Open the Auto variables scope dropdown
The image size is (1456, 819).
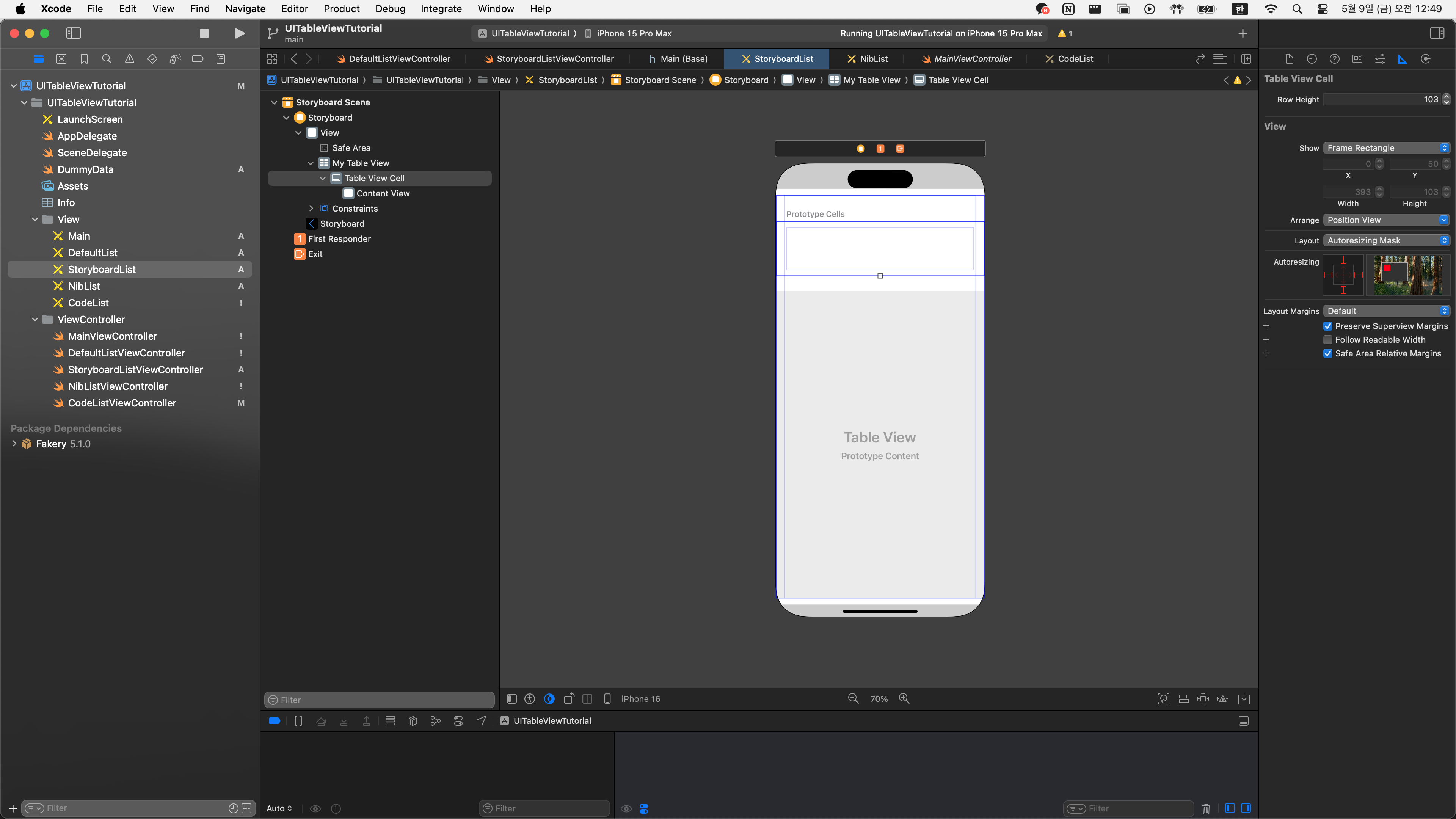279,808
